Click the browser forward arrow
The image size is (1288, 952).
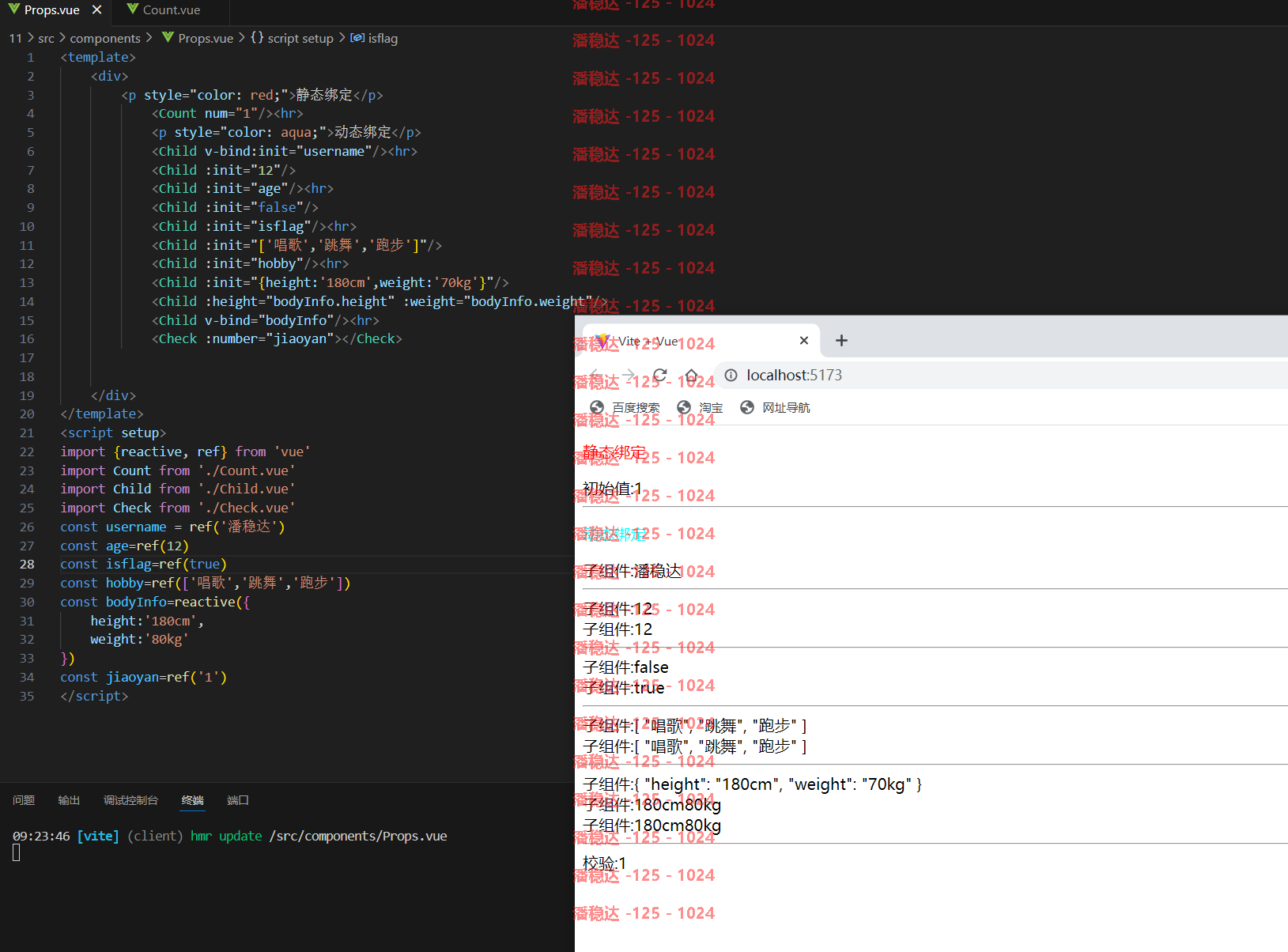(x=629, y=375)
